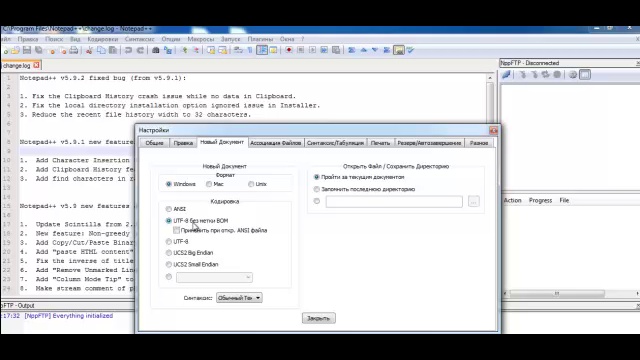The height and width of the screenshot is (360, 640).
Task: Open the Синтаксис 'Обычный Тек' dropdown
Action: click(239, 298)
